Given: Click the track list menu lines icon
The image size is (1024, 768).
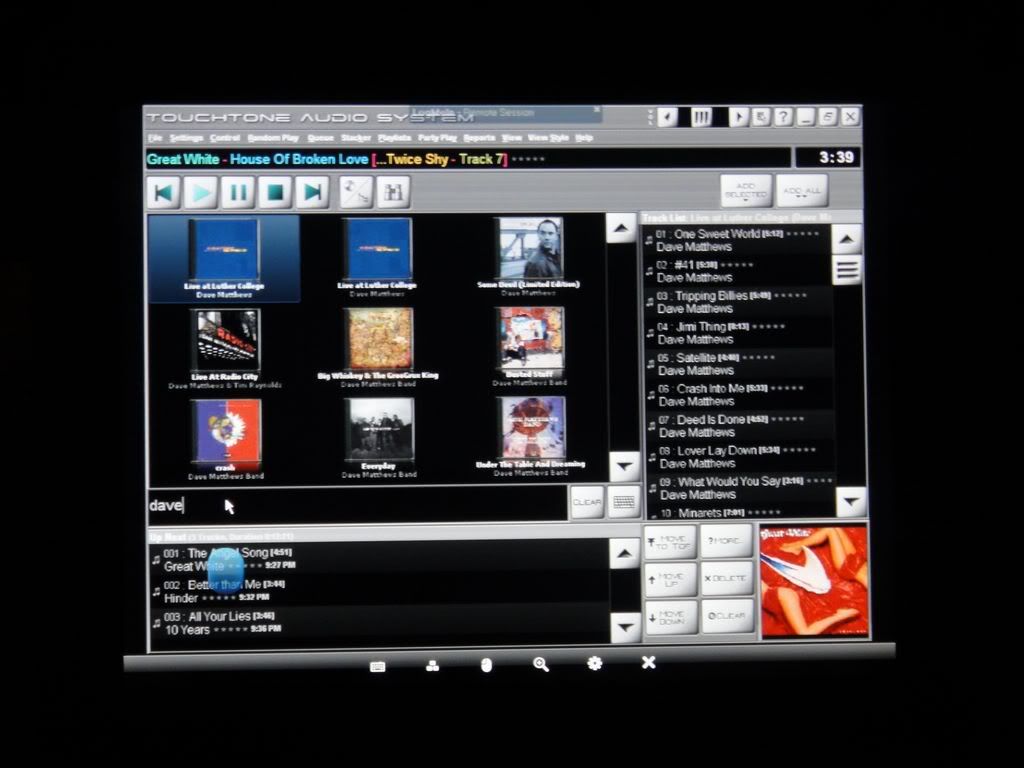Looking at the screenshot, I should click(x=848, y=270).
